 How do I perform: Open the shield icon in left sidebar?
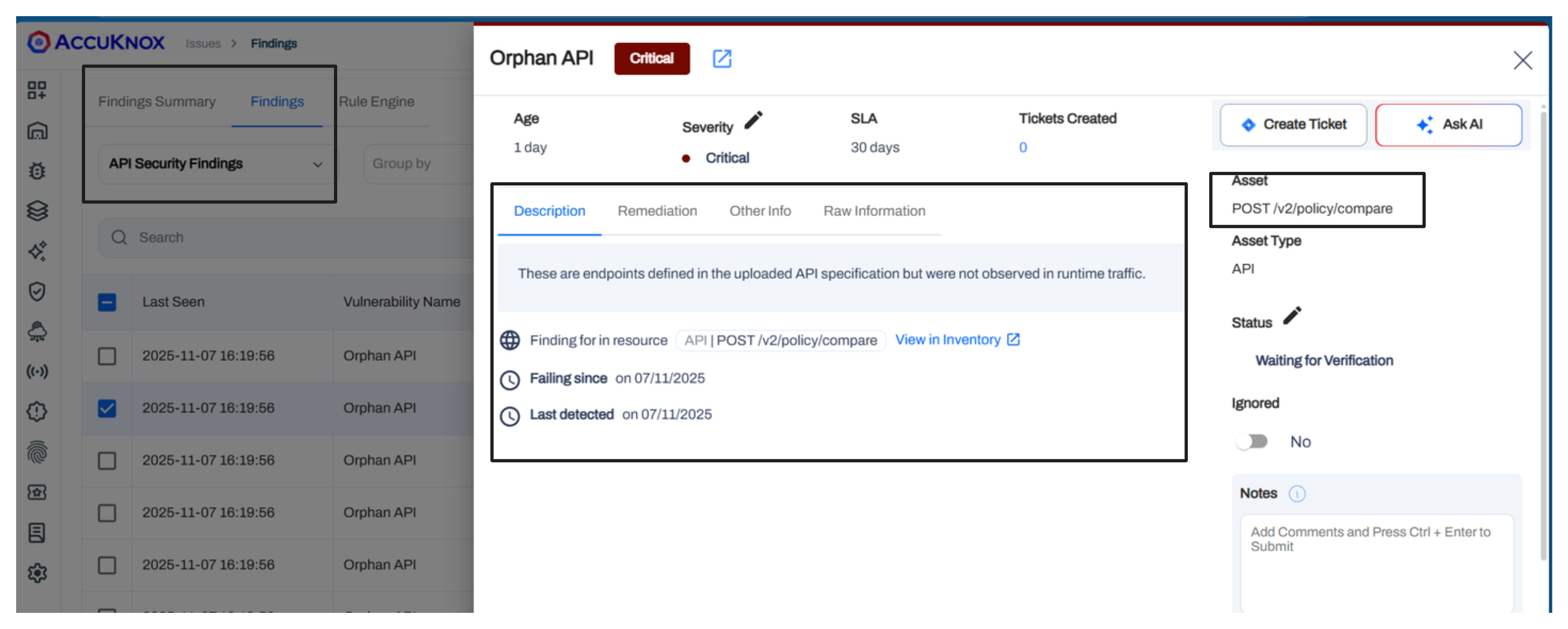pyautogui.click(x=37, y=291)
